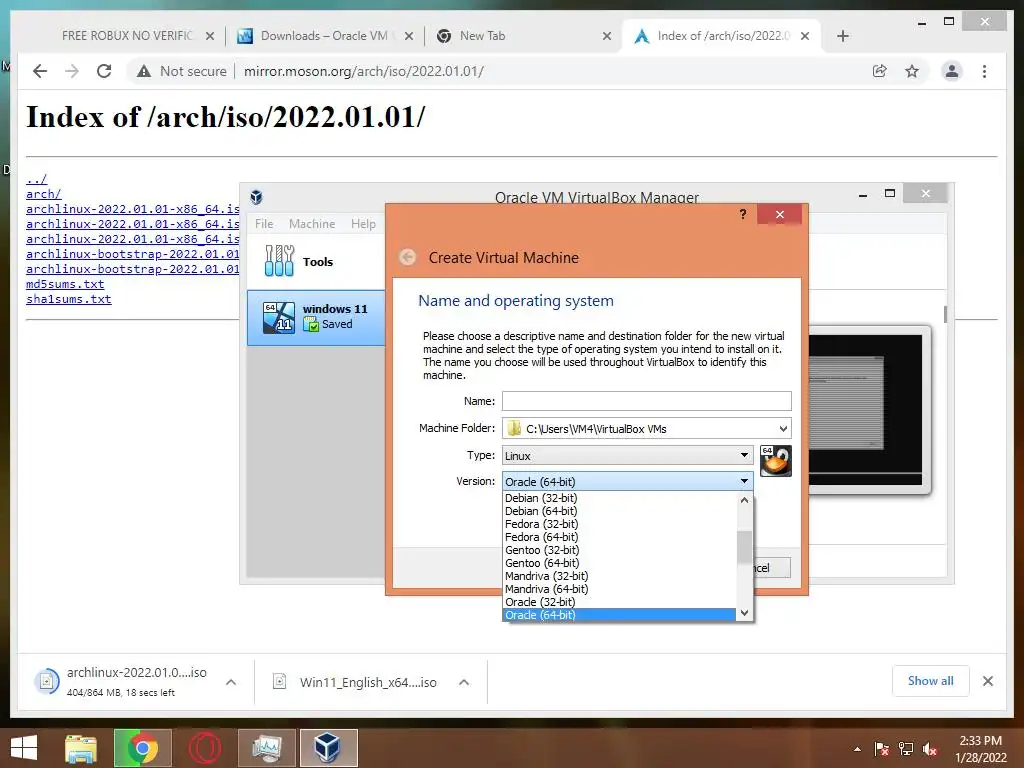
Task: Choose highlighted Oracle (64-bit) in version list
Action: pyautogui.click(x=619, y=615)
